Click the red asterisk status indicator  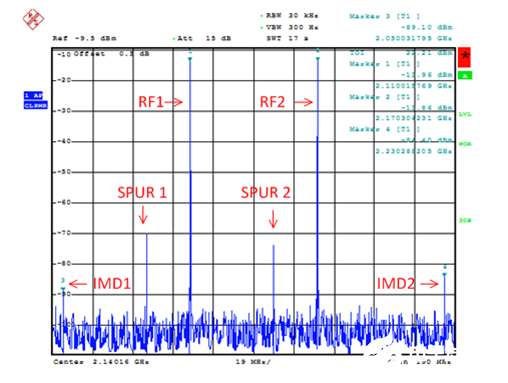click(x=464, y=57)
